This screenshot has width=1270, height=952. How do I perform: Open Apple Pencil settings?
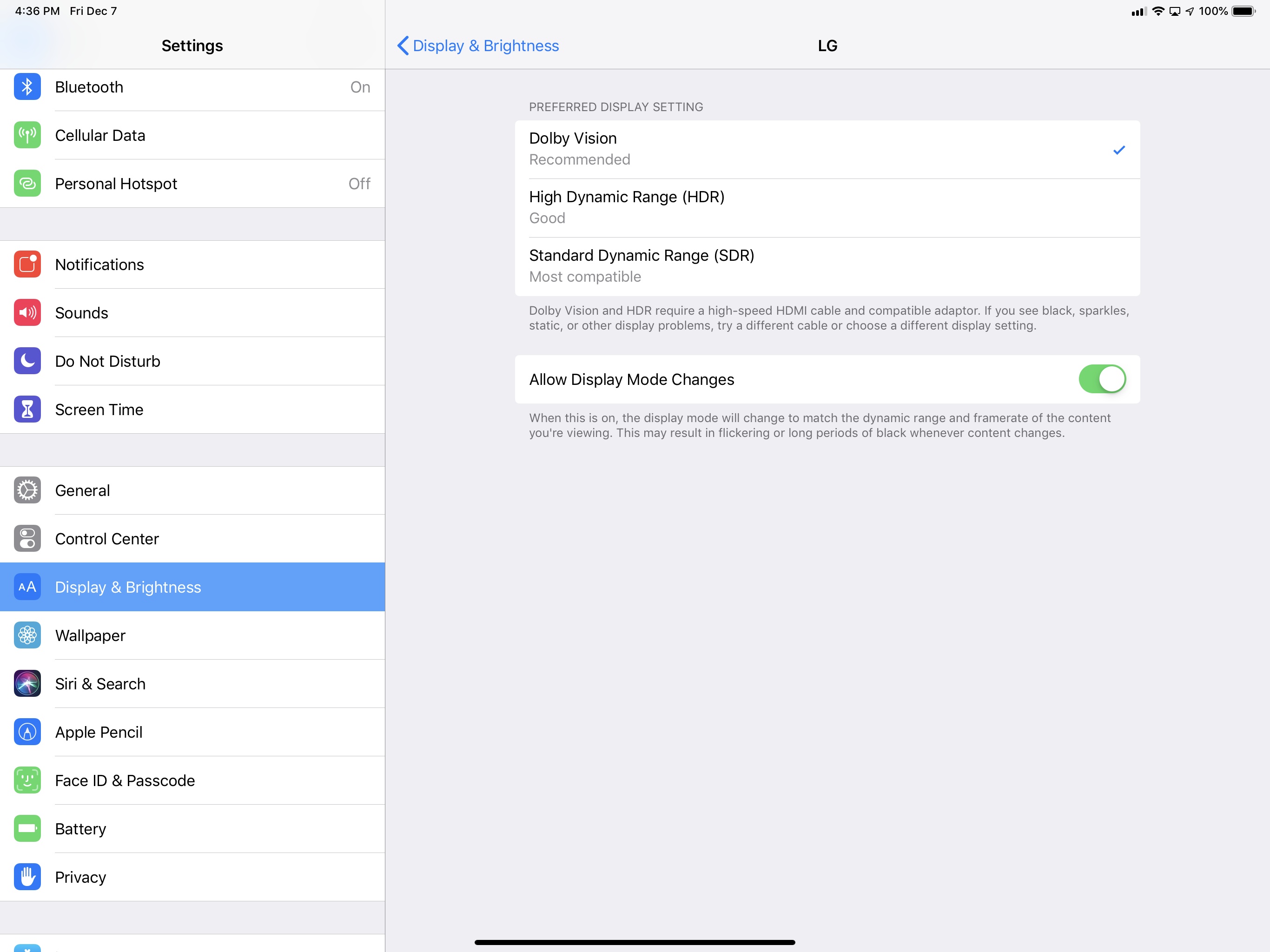click(x=192, y=732)
